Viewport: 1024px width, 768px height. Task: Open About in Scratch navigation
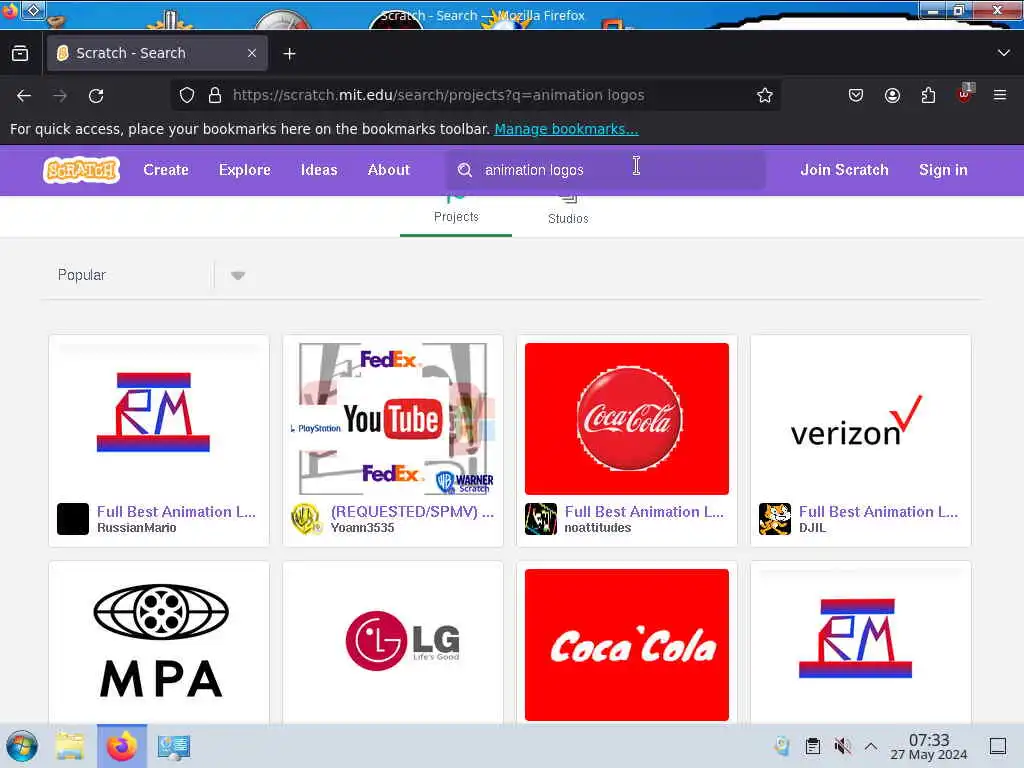point(389,170)
